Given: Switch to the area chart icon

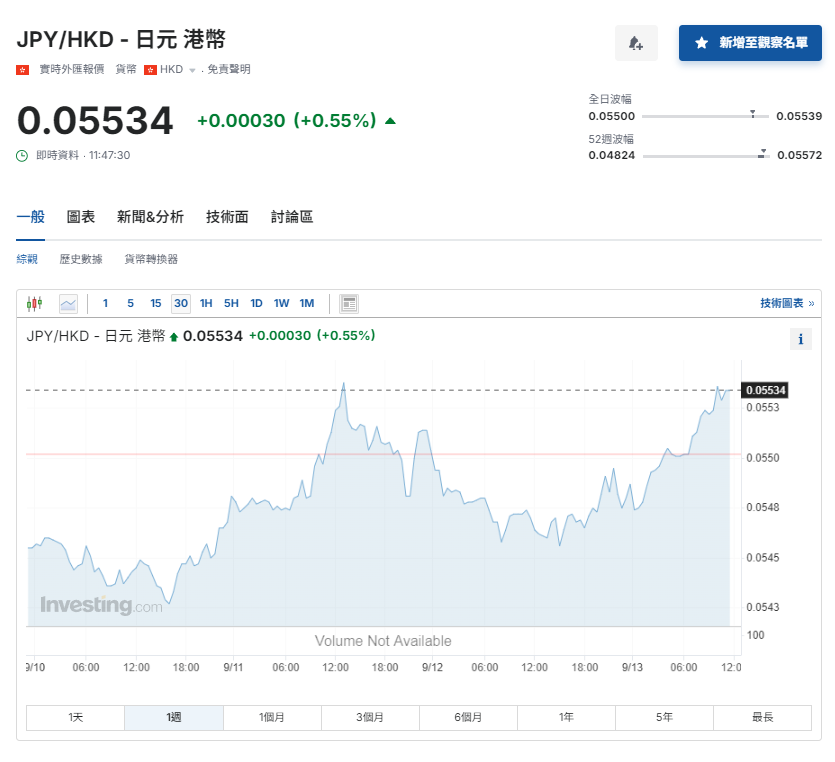Looking at the screenshot, I should click(x=67, y=303).
